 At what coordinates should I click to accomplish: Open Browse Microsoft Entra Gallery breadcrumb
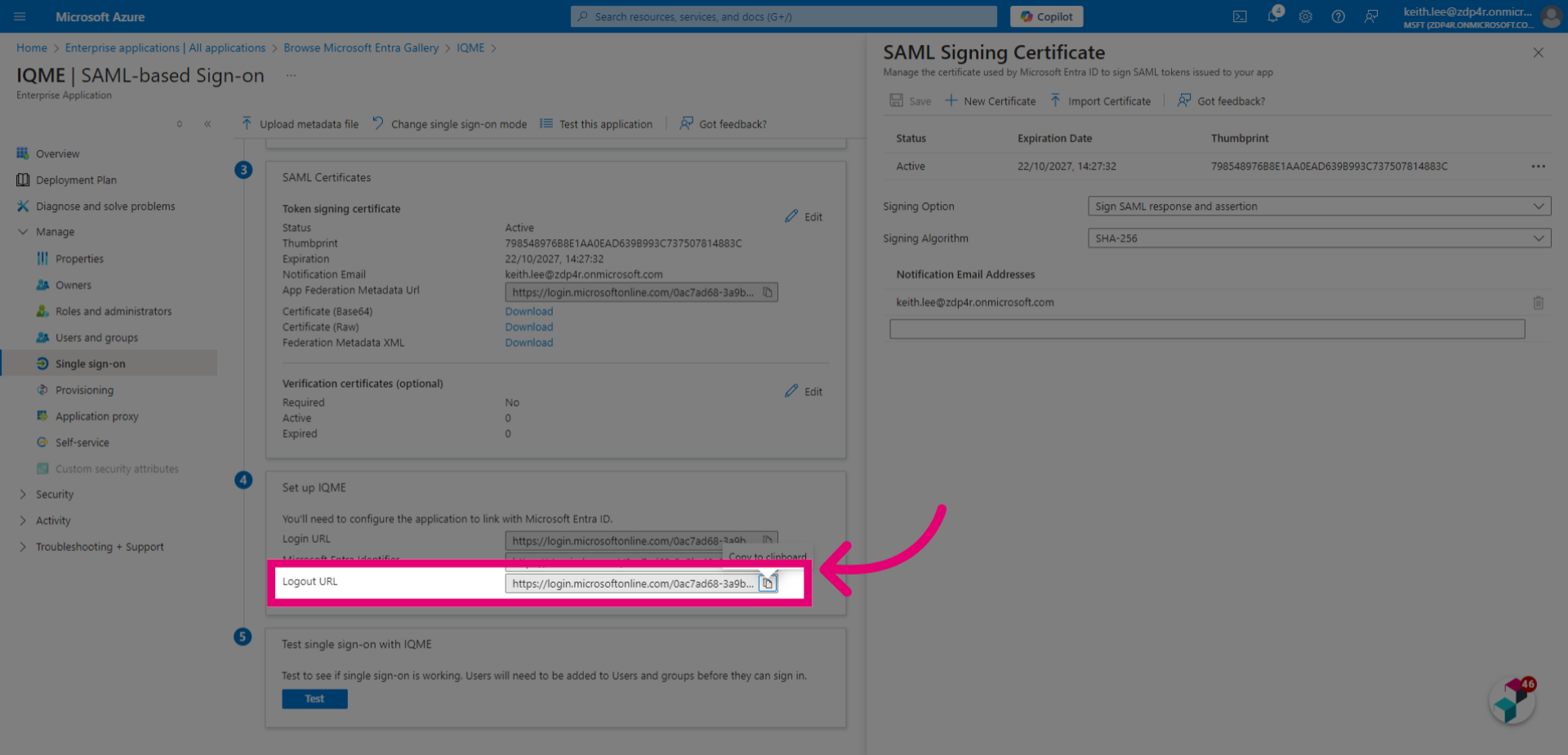[361, 48]
